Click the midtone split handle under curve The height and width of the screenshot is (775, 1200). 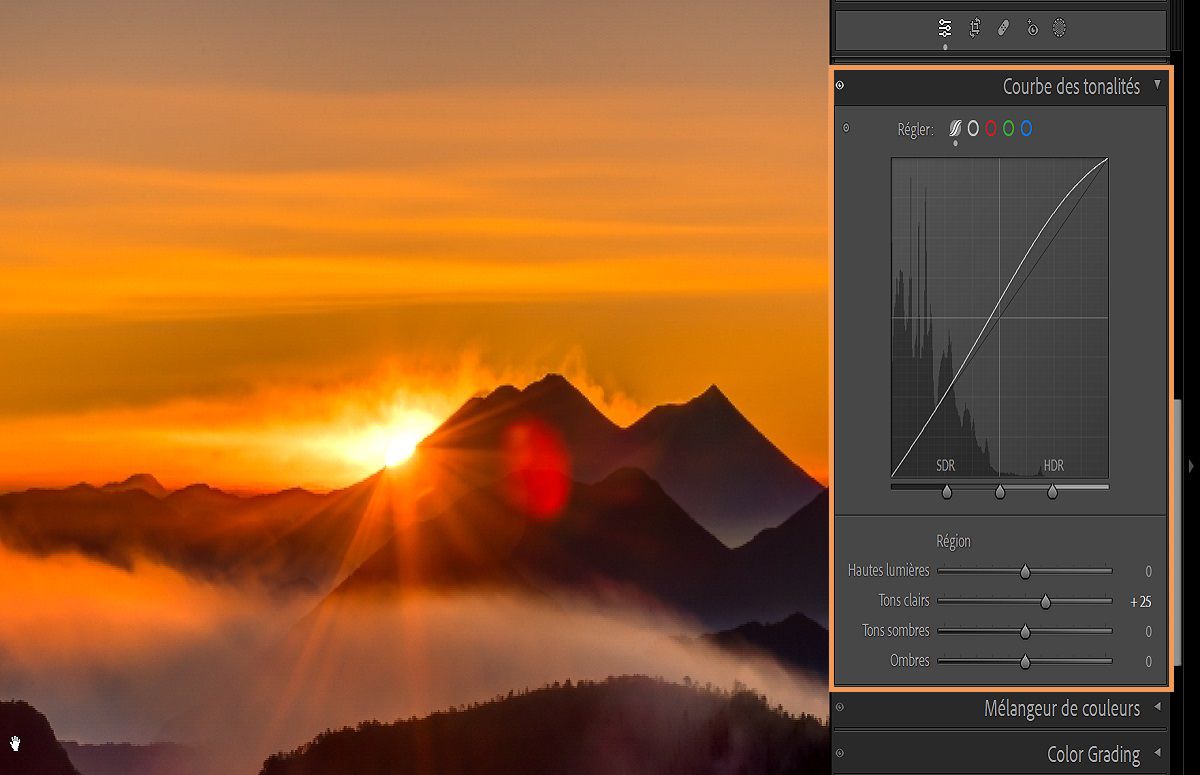coord(1000,492)
